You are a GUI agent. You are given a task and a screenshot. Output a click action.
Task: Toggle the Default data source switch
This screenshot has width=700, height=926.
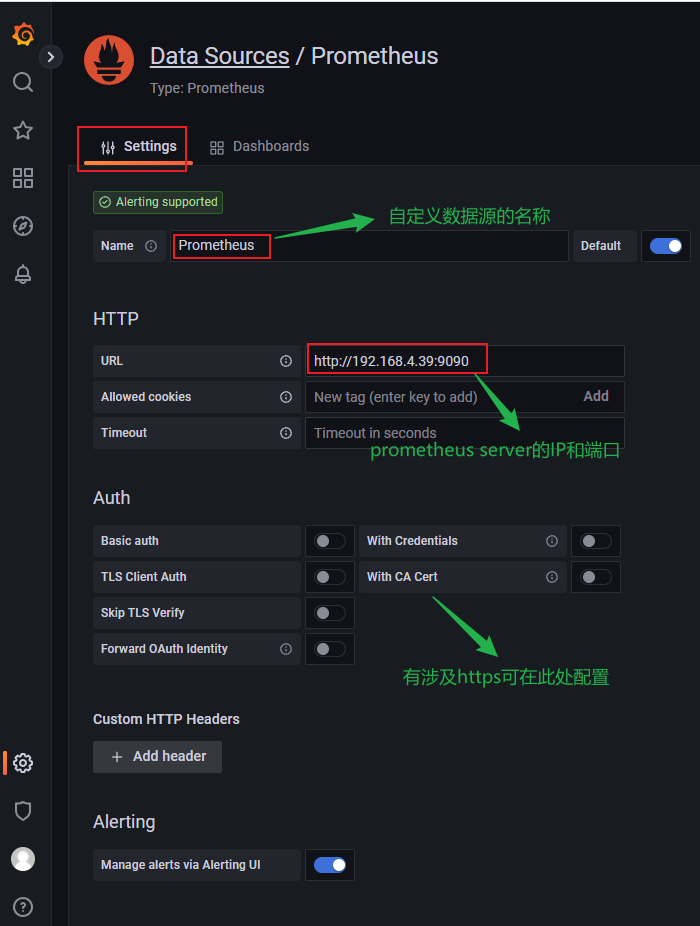(x=666, y=246)
